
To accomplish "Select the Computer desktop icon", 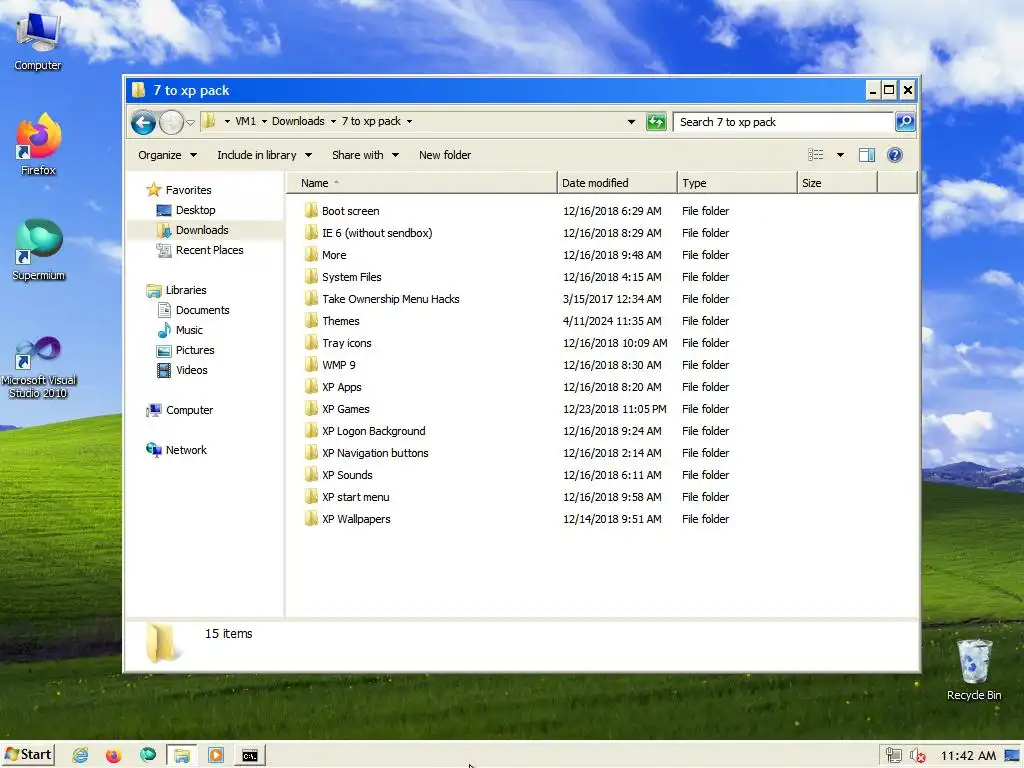I will tap(37, 41).
